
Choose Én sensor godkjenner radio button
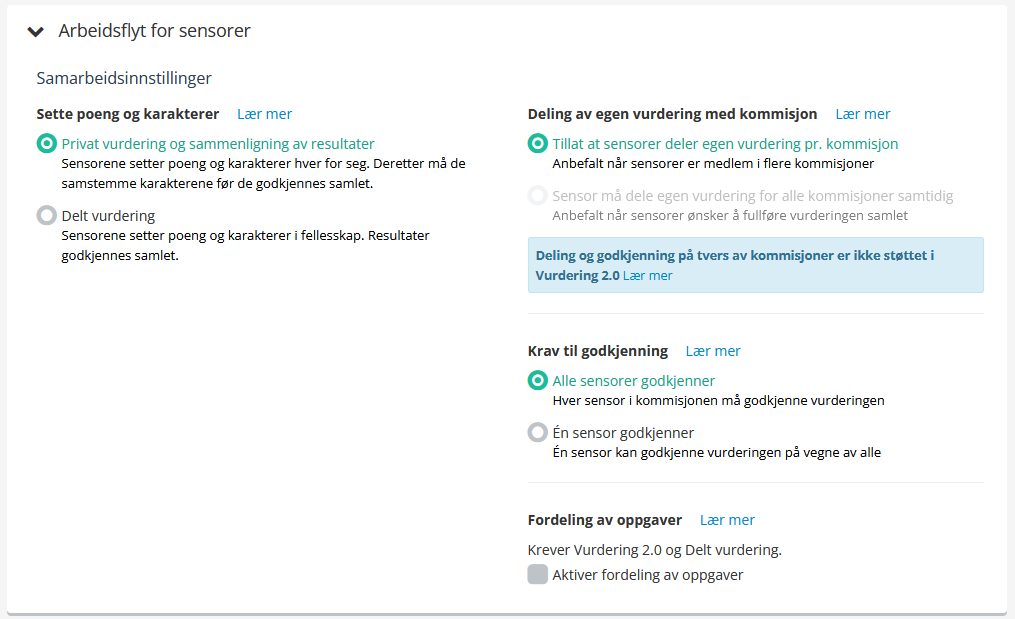pos(538,433)
